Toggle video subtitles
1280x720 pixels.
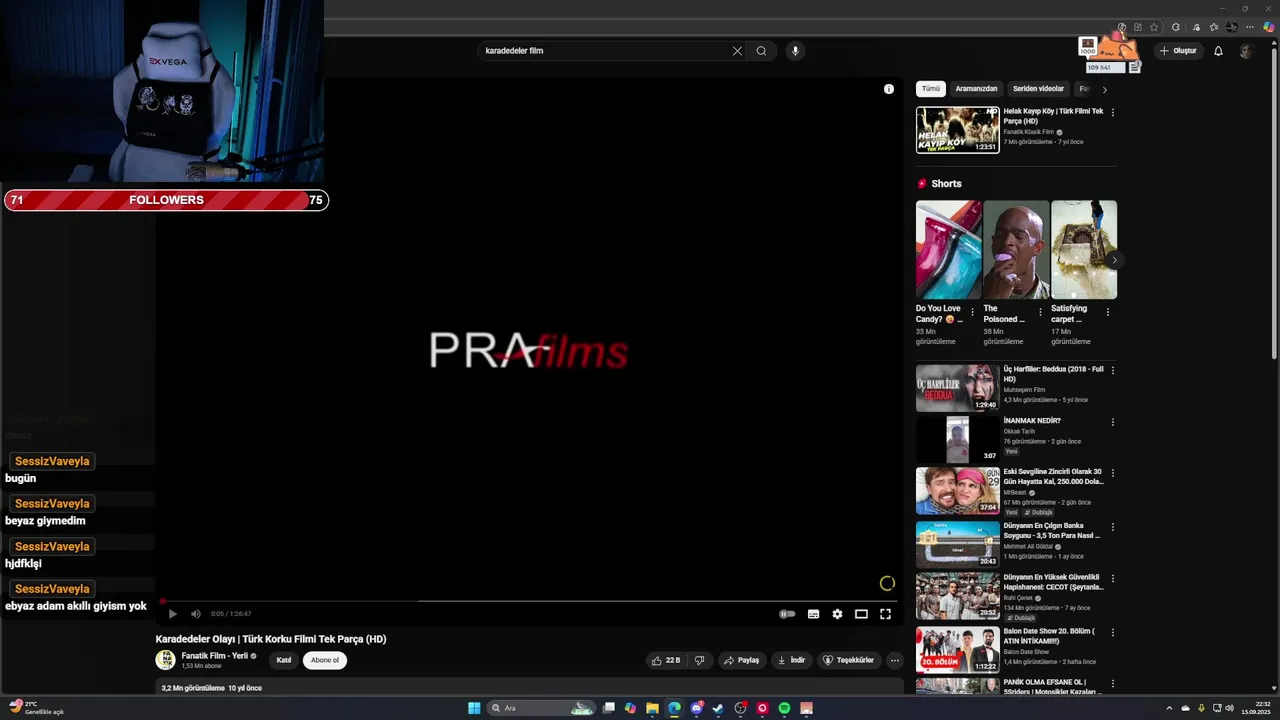tap(813, 614)
